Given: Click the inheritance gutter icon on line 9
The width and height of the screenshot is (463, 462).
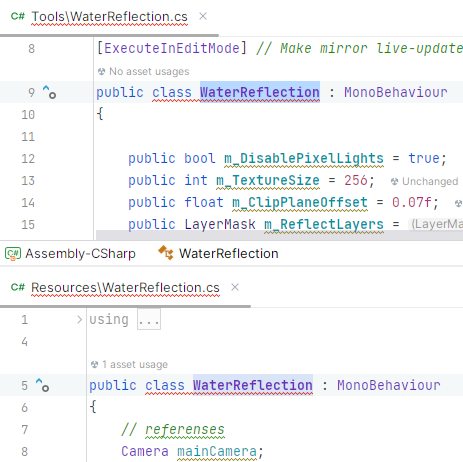Looking at the screenshot, I should pyautogui.click(x=49, y=92).
